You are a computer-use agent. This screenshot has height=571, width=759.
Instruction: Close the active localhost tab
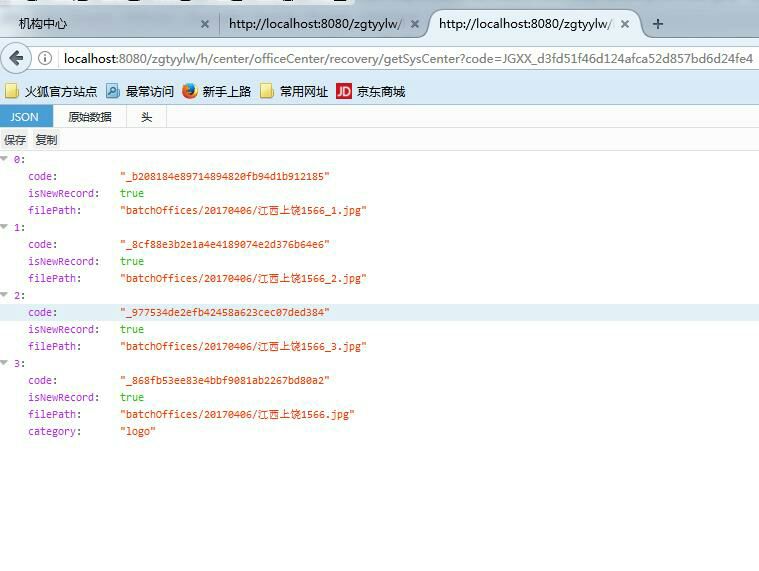(x=626, y=24)
